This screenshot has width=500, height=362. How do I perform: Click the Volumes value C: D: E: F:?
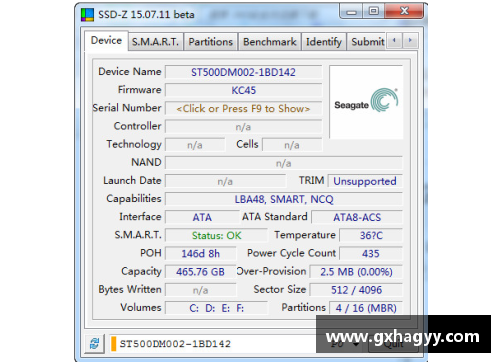coord(216,308)
